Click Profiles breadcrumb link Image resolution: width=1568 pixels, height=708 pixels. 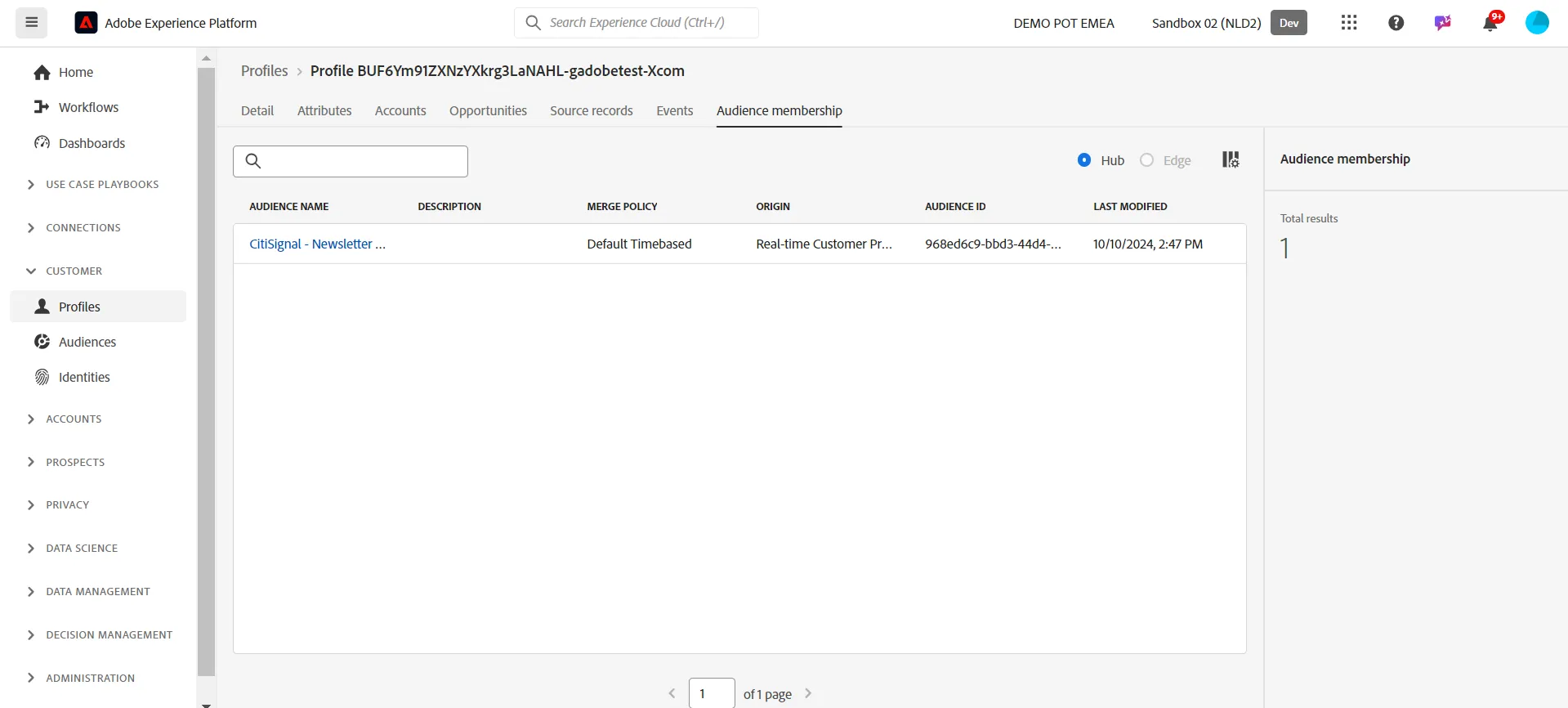[265, 71]
